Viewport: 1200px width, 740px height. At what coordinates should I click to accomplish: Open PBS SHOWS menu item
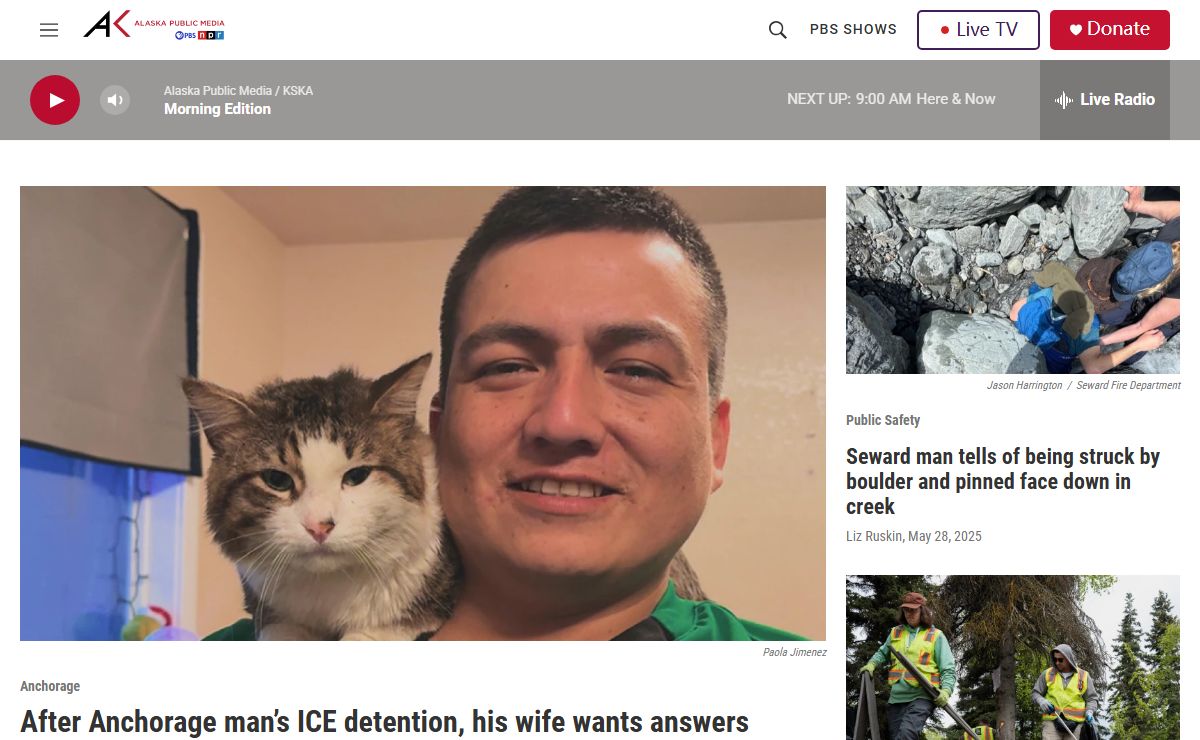[x=853, y=30]
